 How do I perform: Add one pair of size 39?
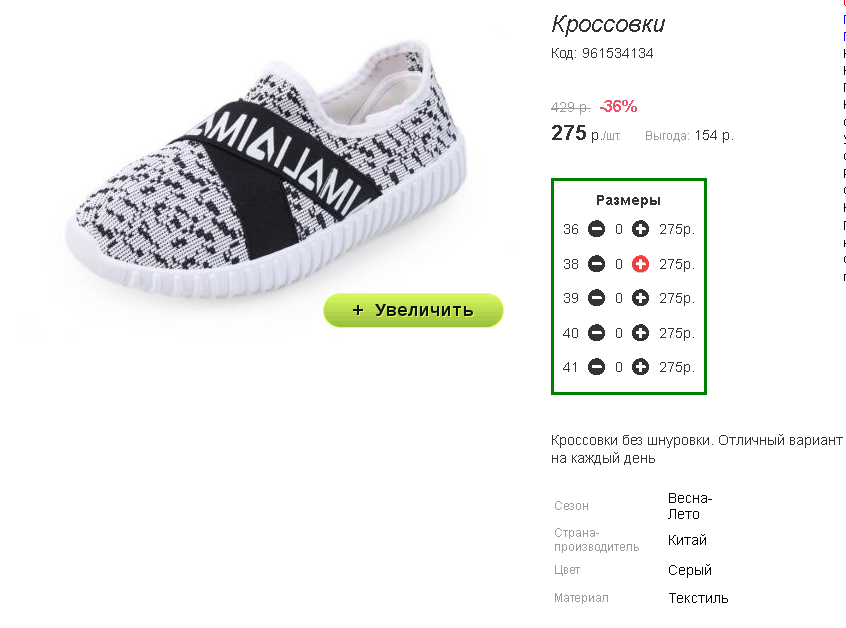pyautogui.click(x=640, y=298)
